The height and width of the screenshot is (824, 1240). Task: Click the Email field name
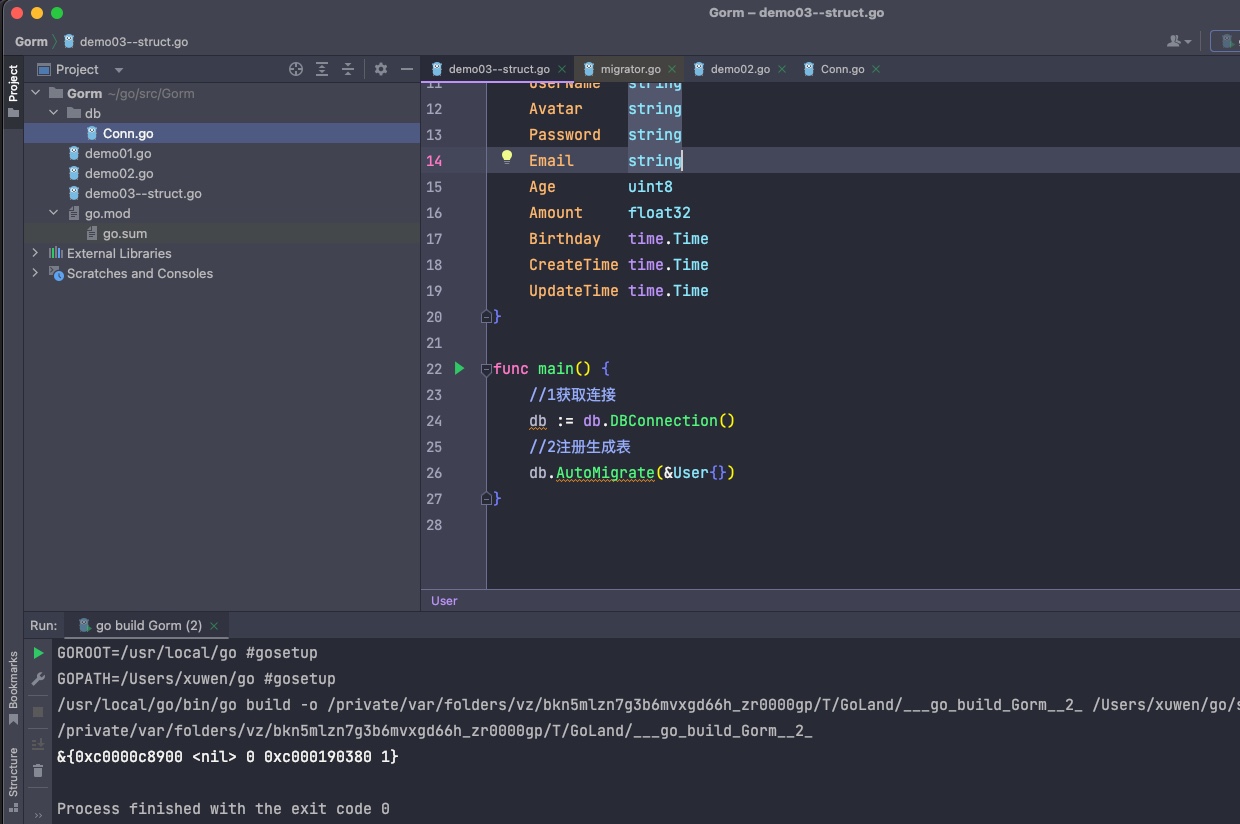pos(551,161)
